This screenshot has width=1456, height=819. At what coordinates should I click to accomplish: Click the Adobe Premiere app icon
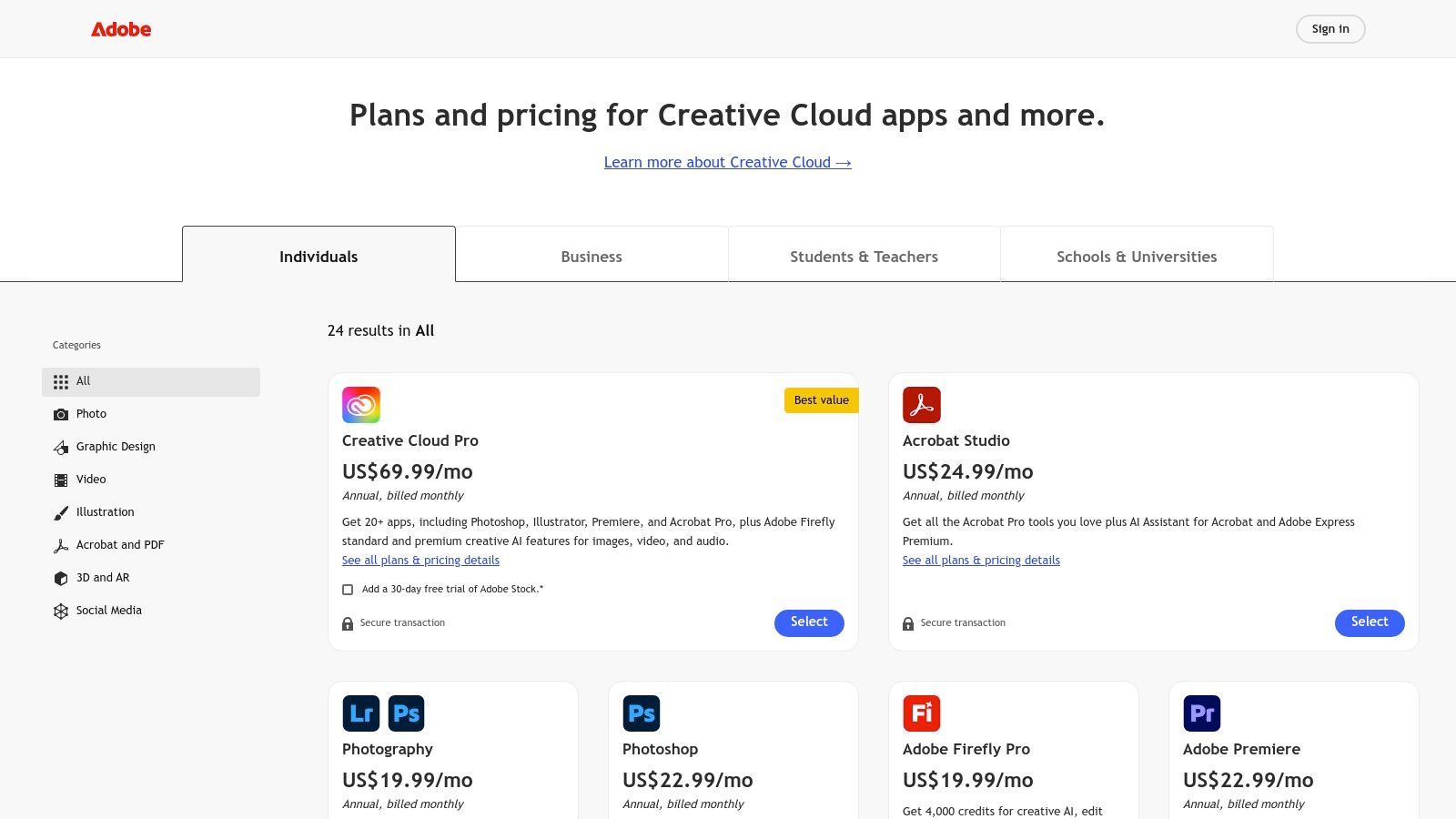coord(1201,713)
